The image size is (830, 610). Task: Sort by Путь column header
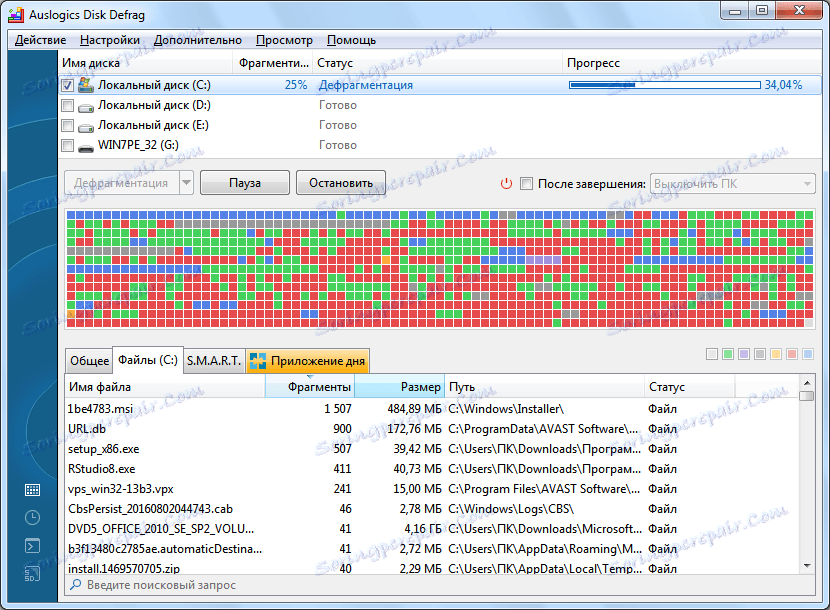point(544,387)
